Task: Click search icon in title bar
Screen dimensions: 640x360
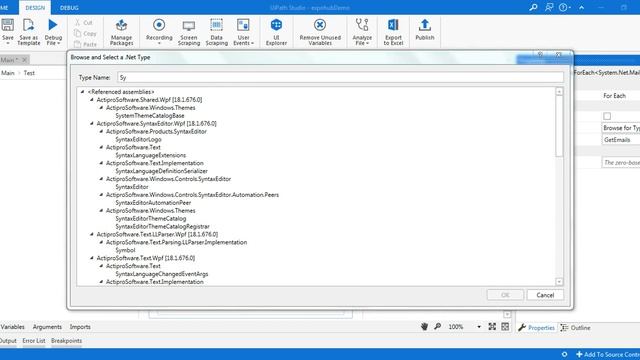Action: (x=533, y=7)
